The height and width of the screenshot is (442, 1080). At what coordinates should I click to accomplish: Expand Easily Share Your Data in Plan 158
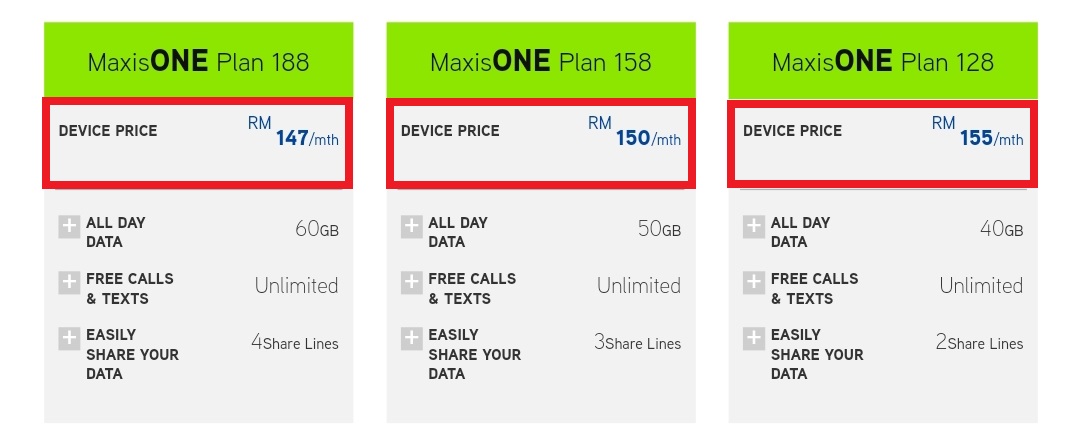(x=411, y=339)
